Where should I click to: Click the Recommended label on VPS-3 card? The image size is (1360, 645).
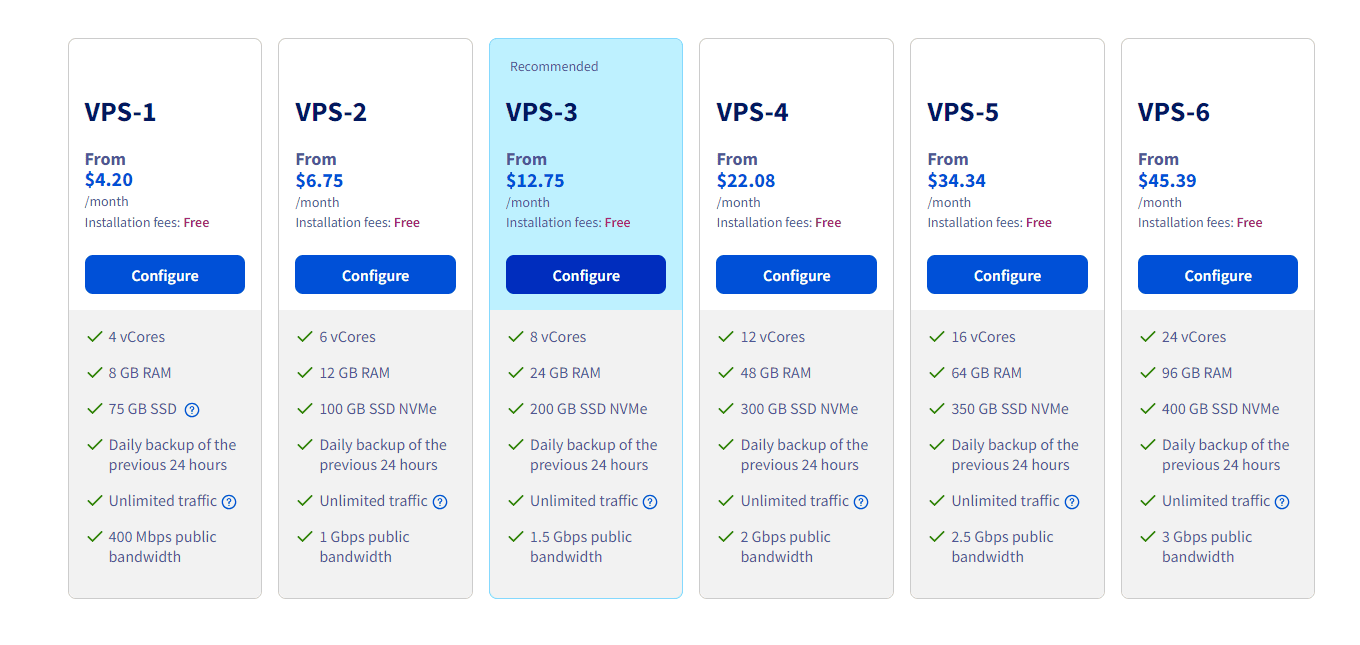[554, 67]
